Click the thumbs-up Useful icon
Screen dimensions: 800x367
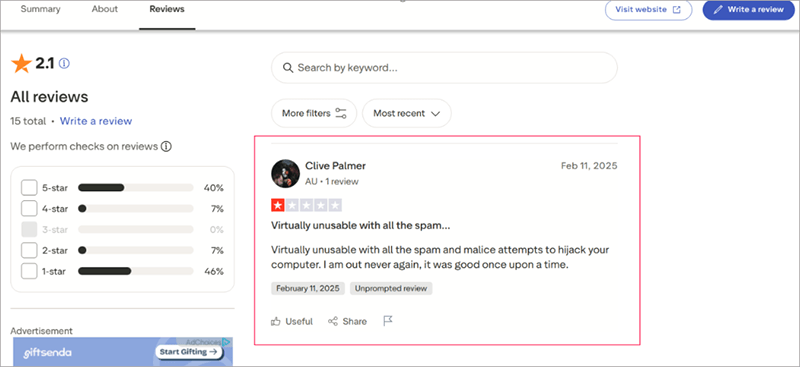tap(276, 321)
